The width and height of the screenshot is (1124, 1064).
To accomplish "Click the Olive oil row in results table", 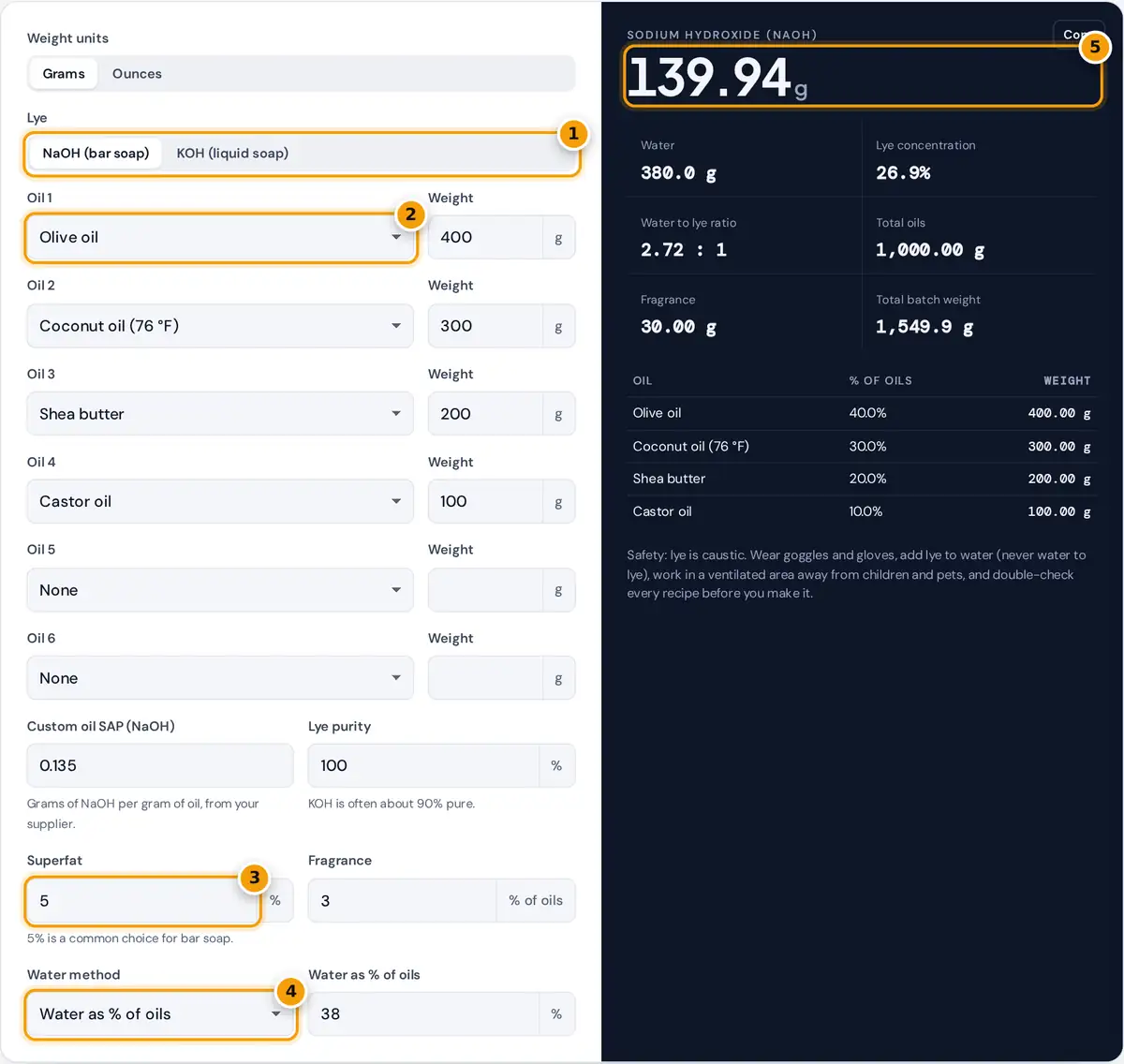I will 862,413.
